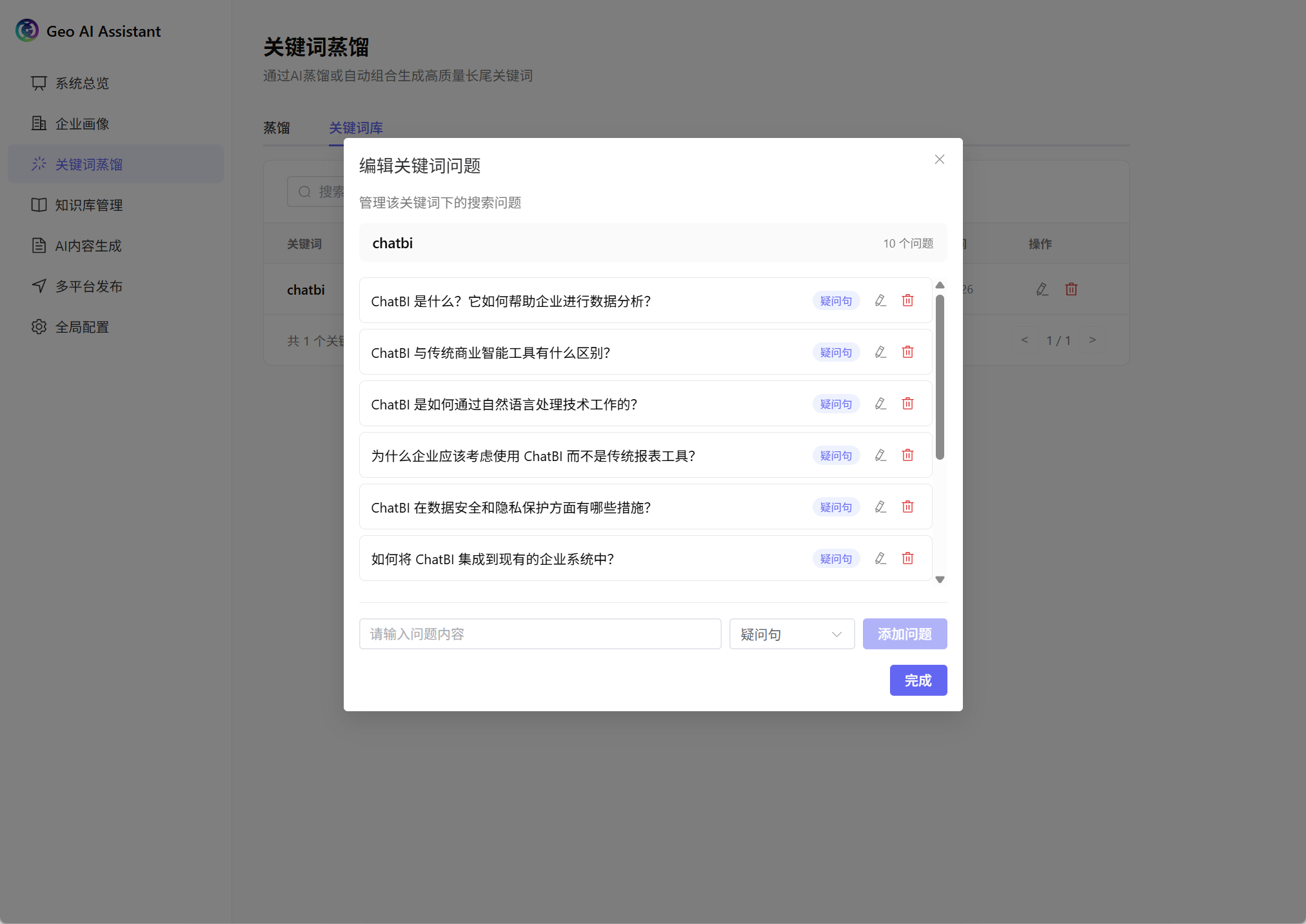Click the 疑问句 tag on 'ChatBI 与传统商业智能' question
Image resolution: width=1306 pixels, height=924 pixels.
pos(836,353)
